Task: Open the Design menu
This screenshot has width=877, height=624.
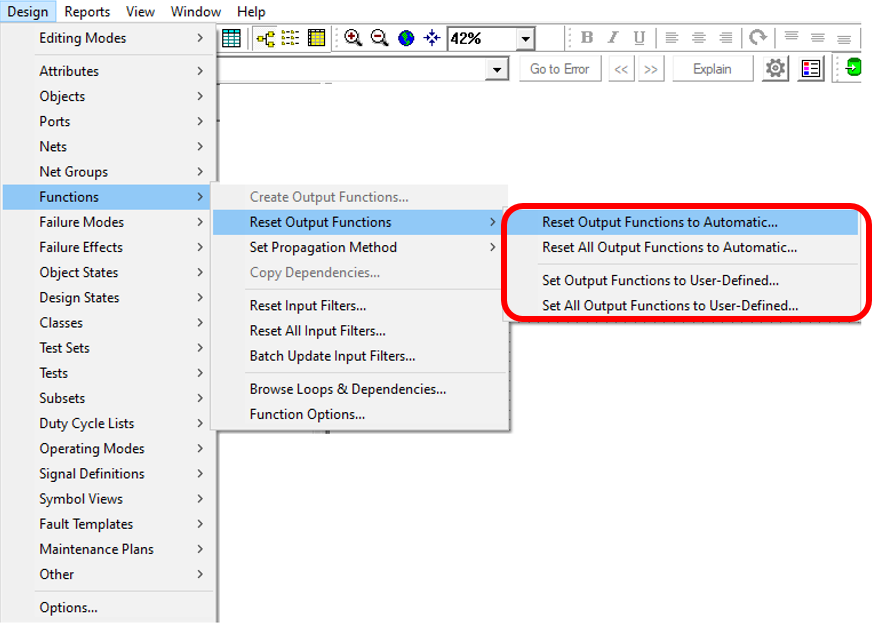Action: (x=27, y=11)
